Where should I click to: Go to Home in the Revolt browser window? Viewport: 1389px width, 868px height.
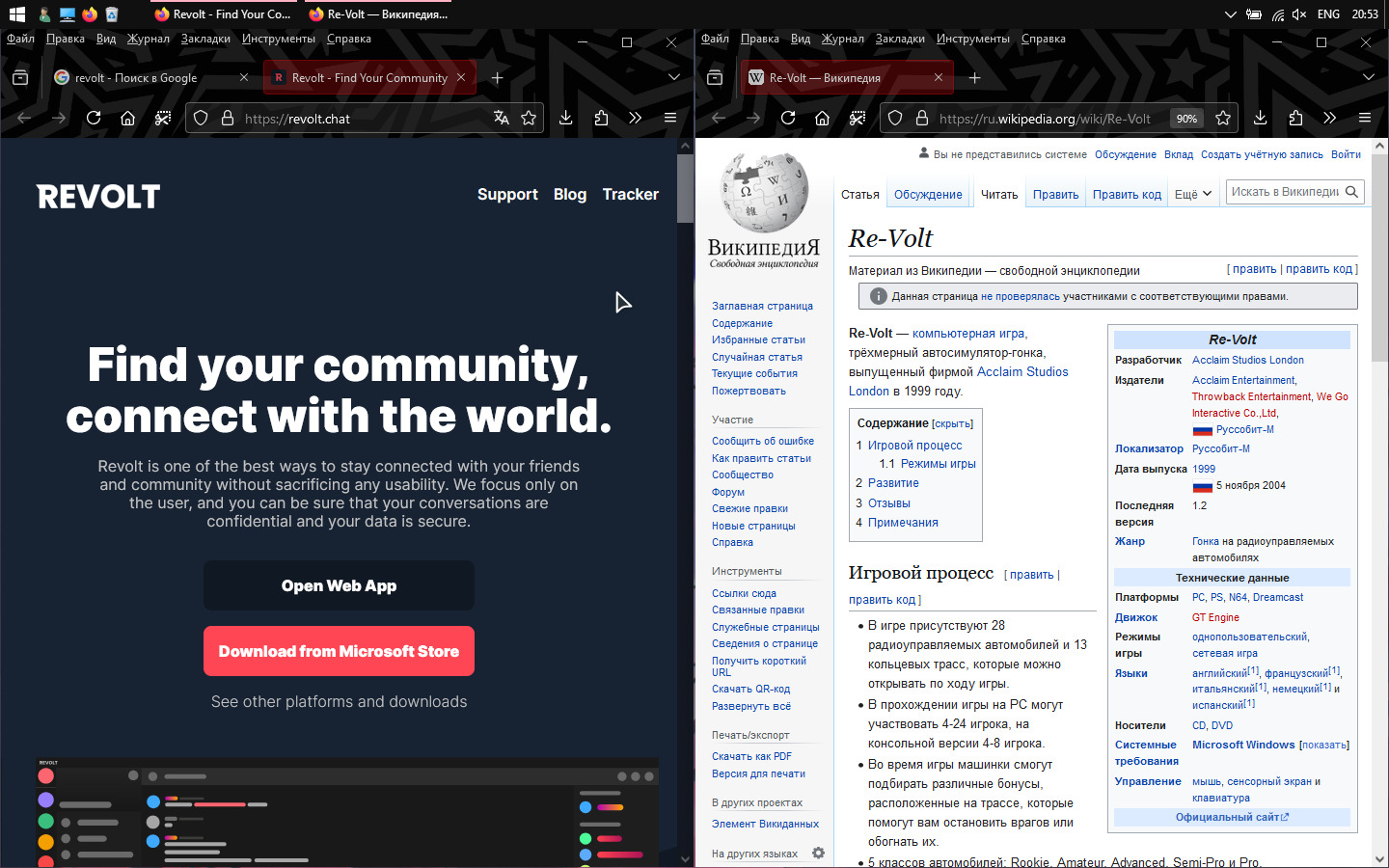pos(127,118)
